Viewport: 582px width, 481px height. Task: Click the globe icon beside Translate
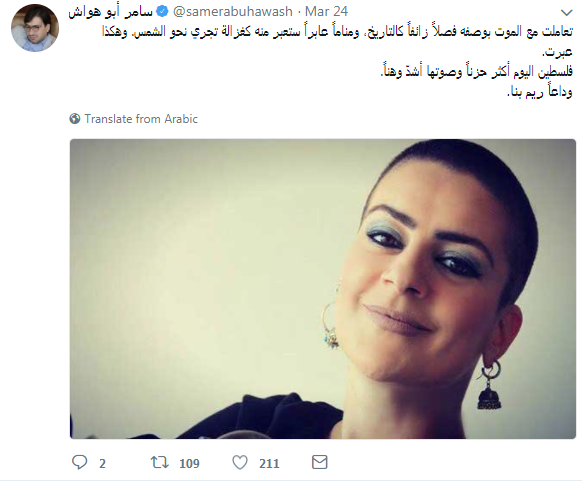pos(75,119)
